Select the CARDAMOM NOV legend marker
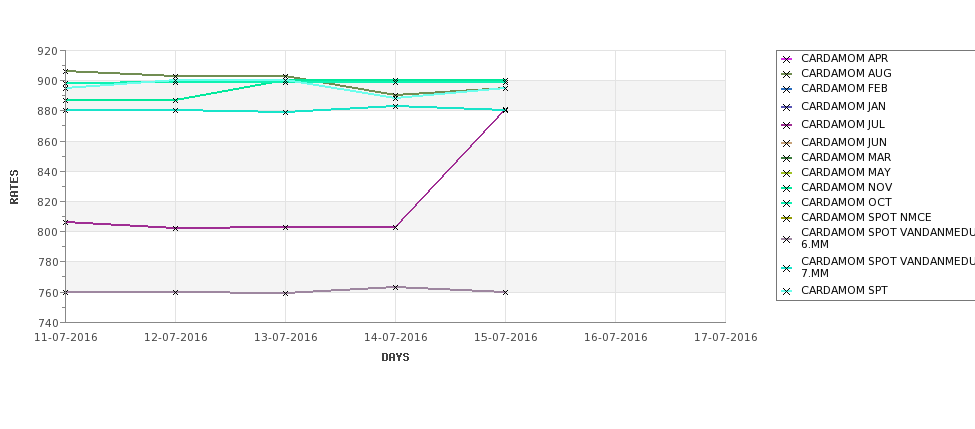975x429 pixels. point(787,188)
